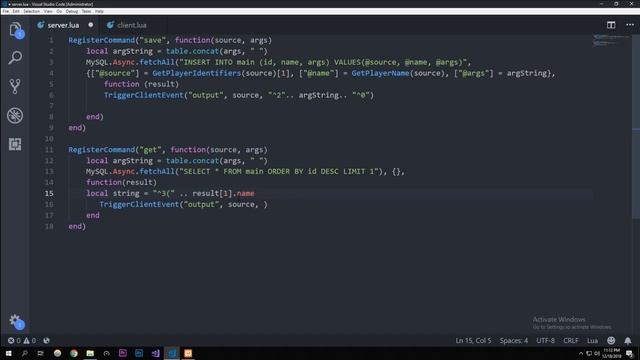
Task: Open Adobe Photoshop from the taskbar
Action: coord(139,353)
